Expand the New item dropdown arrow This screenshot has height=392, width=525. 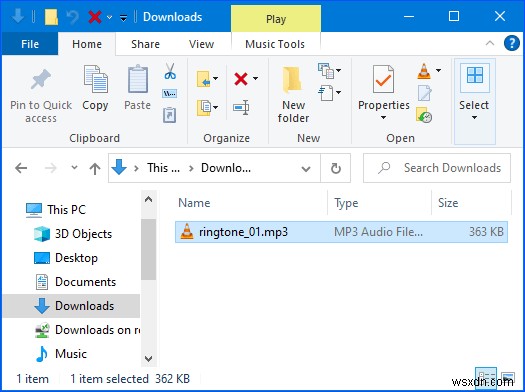click(339, 70)
